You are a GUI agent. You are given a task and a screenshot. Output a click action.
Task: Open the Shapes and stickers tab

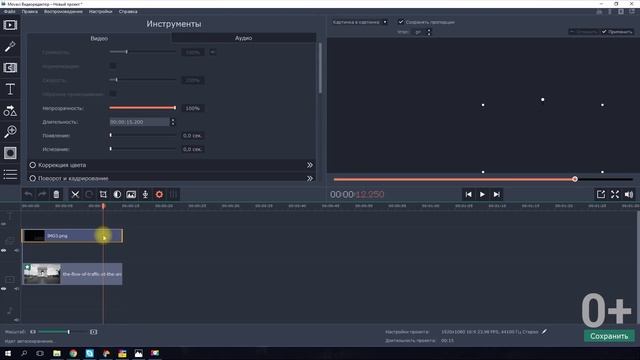coord(10,111)
